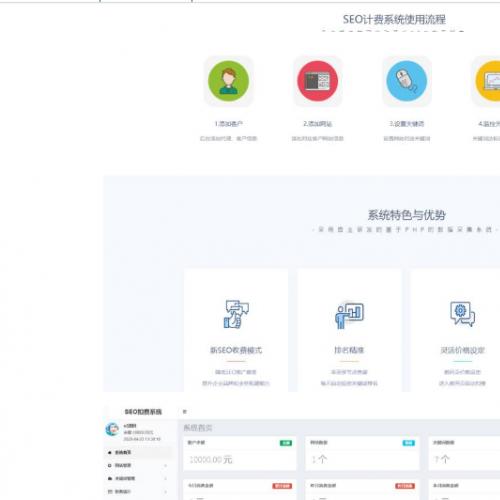
Task: Click the 2.添加网站 step label
Action: pos(317,124)
